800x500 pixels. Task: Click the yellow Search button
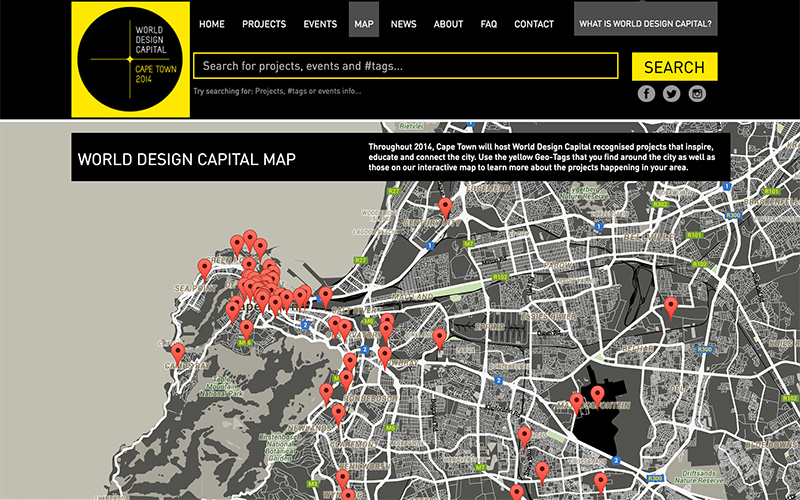(674, 67)
